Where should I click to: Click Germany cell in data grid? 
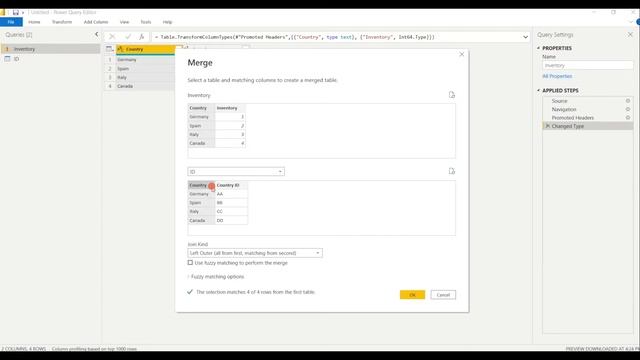(145, 60)
